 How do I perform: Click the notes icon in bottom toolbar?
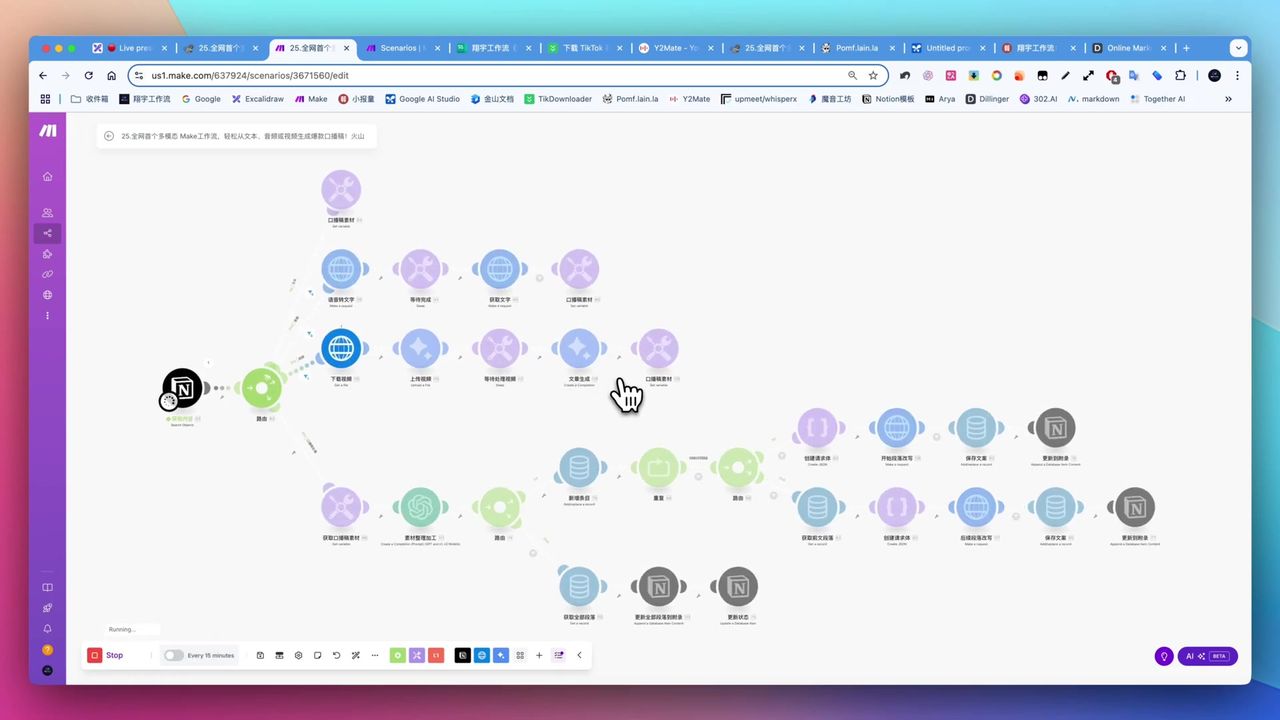point(317,655)
